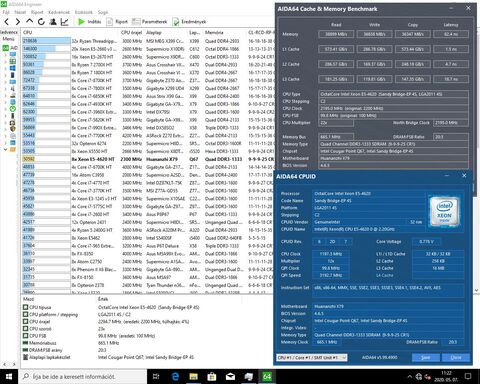Switch to the Kedvencek tab in the left pane
The height and width of the screenshot is (384, 480).
tap(9, 32)
